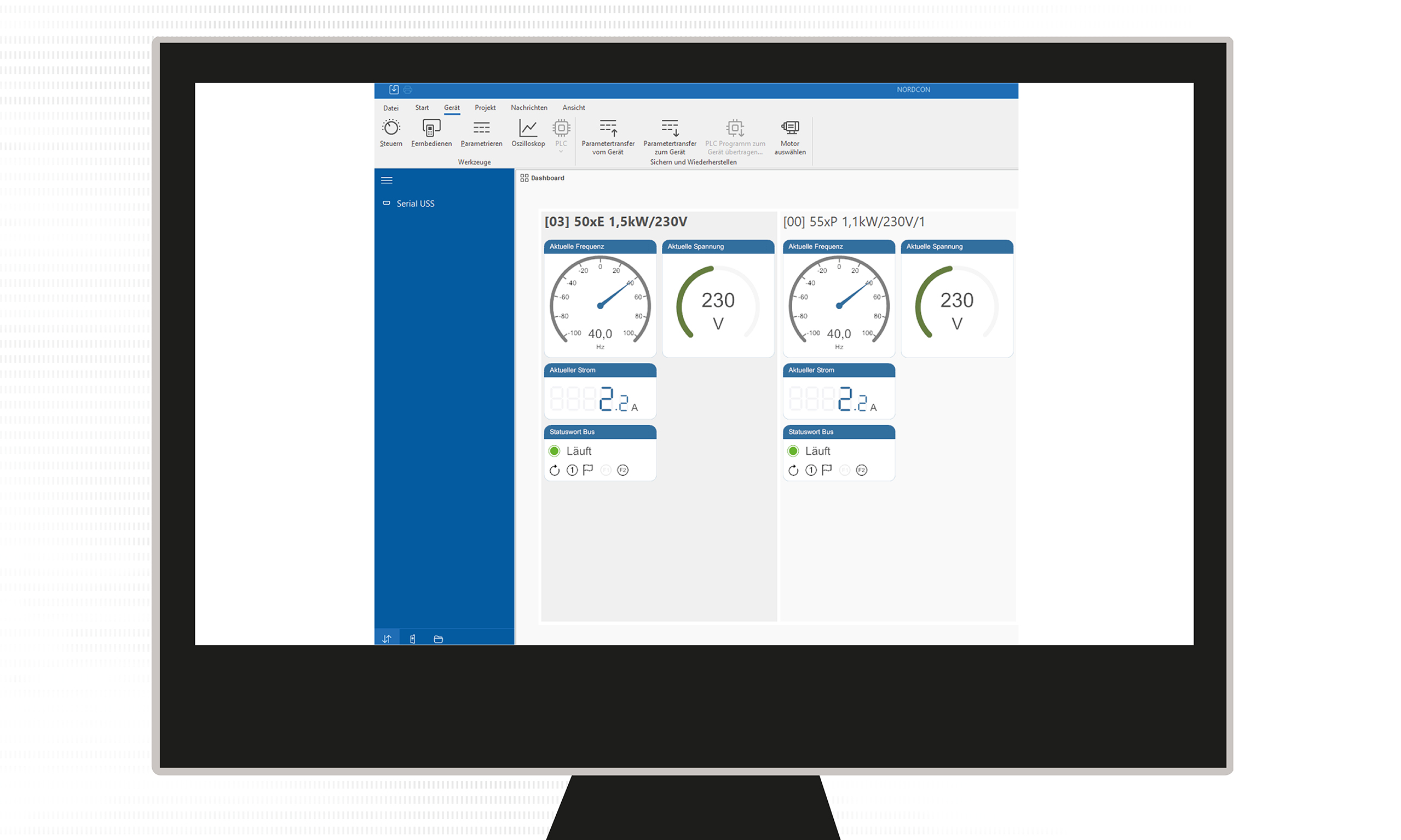Switch to the Nachrichten tab
This screenshot has height=840, width=1401.
point(529,108)
